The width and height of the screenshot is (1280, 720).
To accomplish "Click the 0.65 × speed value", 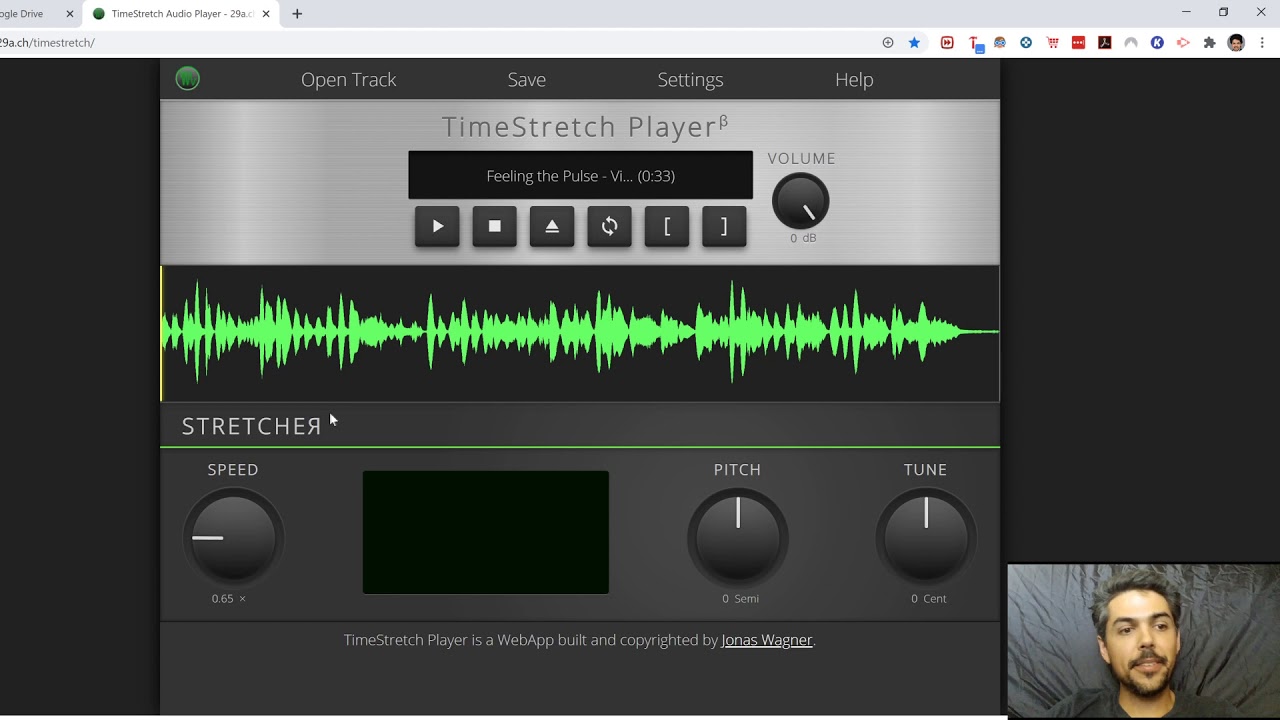I will tap(228, 598).
